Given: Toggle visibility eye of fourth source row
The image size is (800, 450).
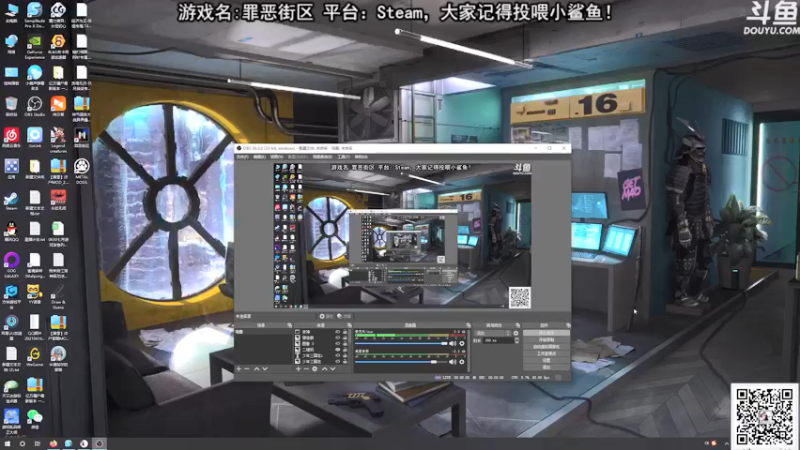Looking at the screenshot, I should tap(338, 350).
